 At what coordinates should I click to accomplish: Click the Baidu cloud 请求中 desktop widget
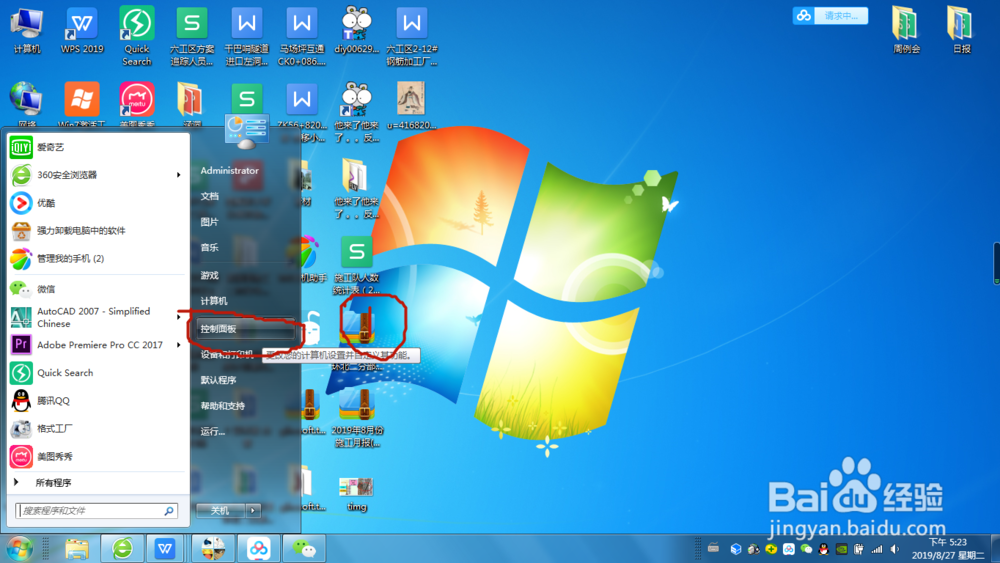(x=830, y=15)
